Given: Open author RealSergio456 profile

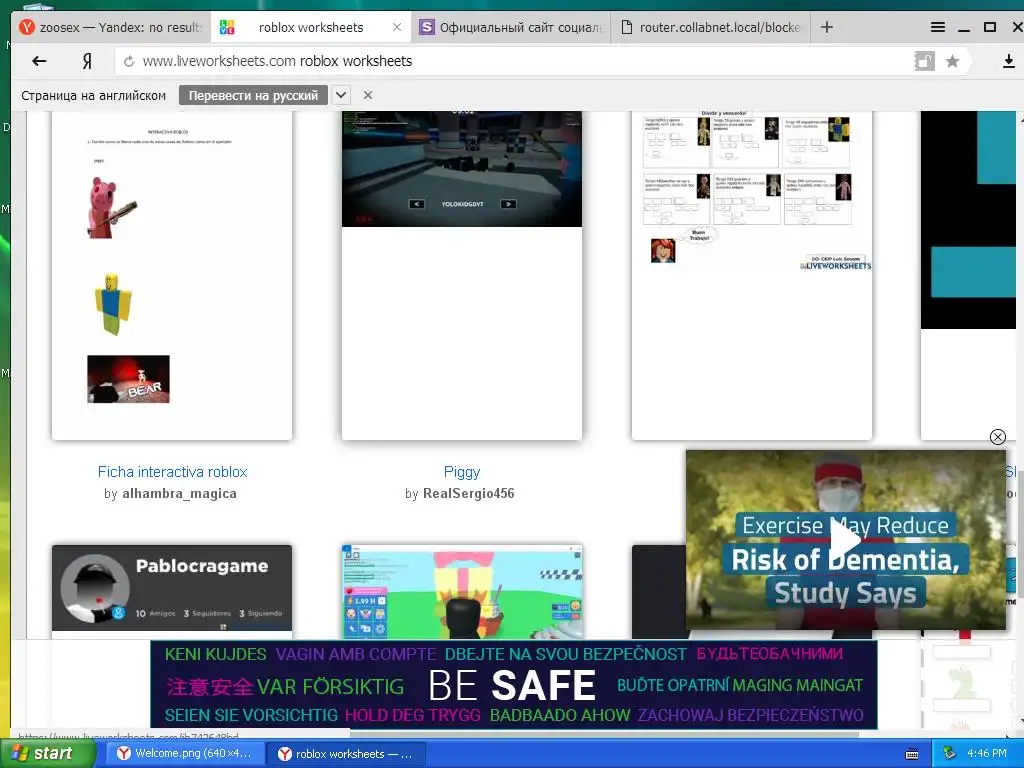Looking at the screenshot, I should [x=469, y=494].
